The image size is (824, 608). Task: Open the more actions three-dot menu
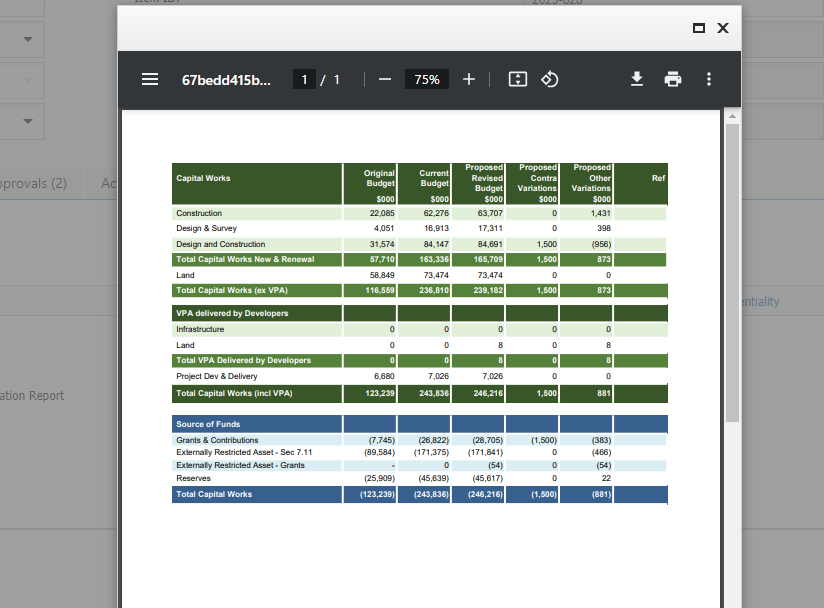pyautogui.click(x=709, y=79)
